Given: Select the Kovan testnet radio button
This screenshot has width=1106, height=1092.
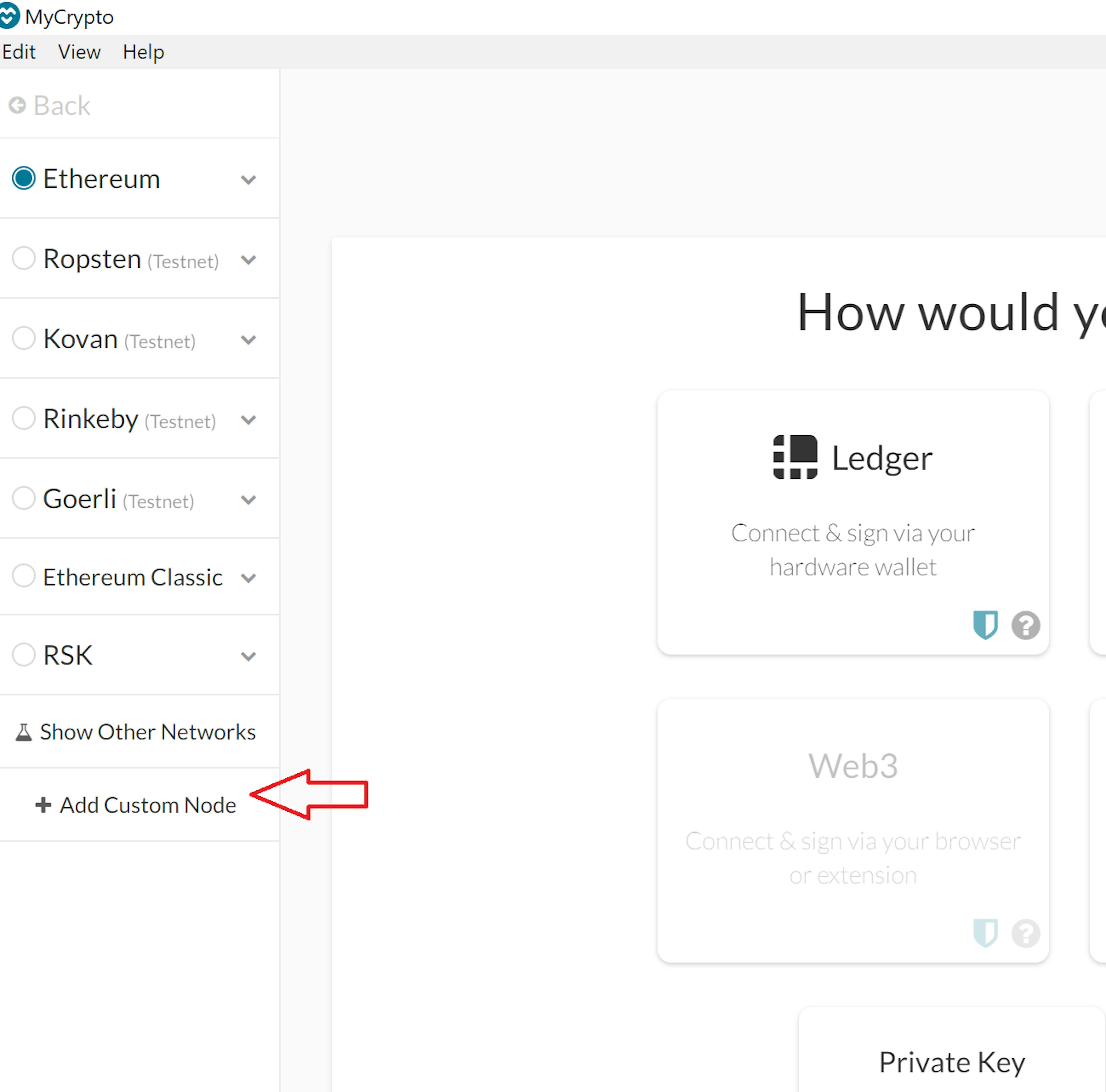Looking at the screenshot, I should pyautogui.click(x=24, y=338).
